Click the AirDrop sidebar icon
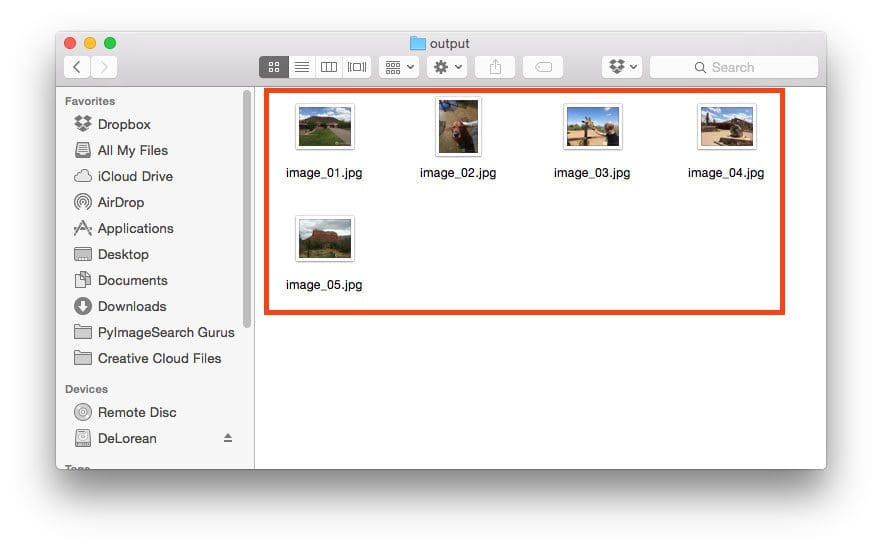This screenshot has height=549, width=882. 83,202
